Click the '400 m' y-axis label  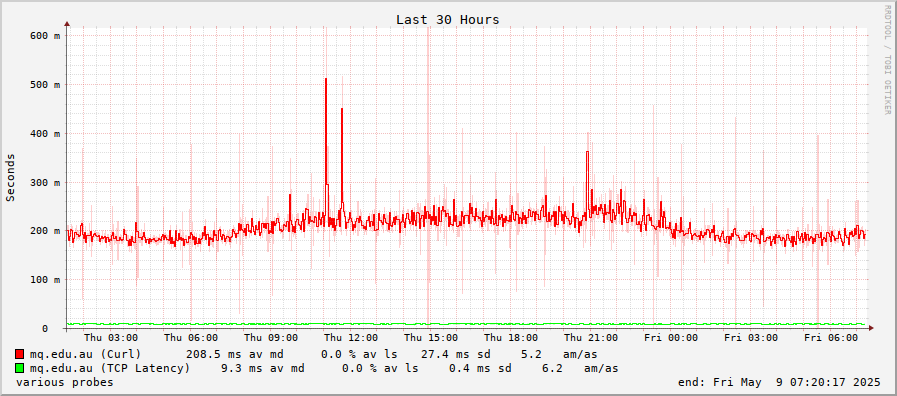click(45, 133)
